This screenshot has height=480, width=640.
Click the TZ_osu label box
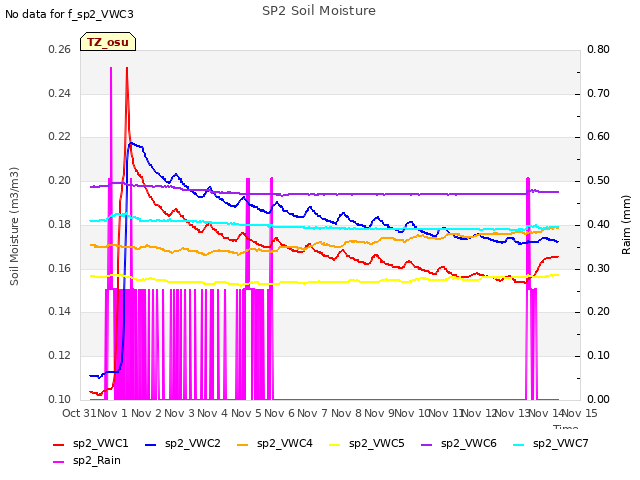pos(108,42)
